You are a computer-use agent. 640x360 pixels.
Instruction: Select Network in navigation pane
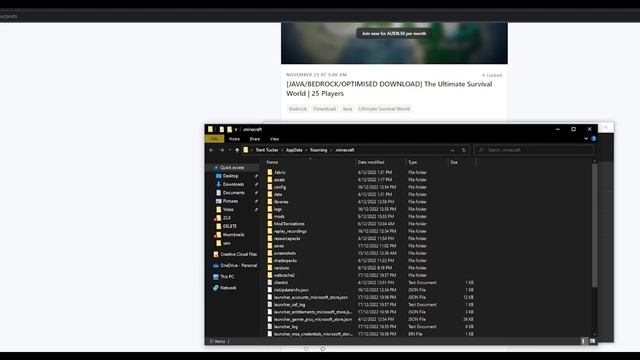coord(228,288)
